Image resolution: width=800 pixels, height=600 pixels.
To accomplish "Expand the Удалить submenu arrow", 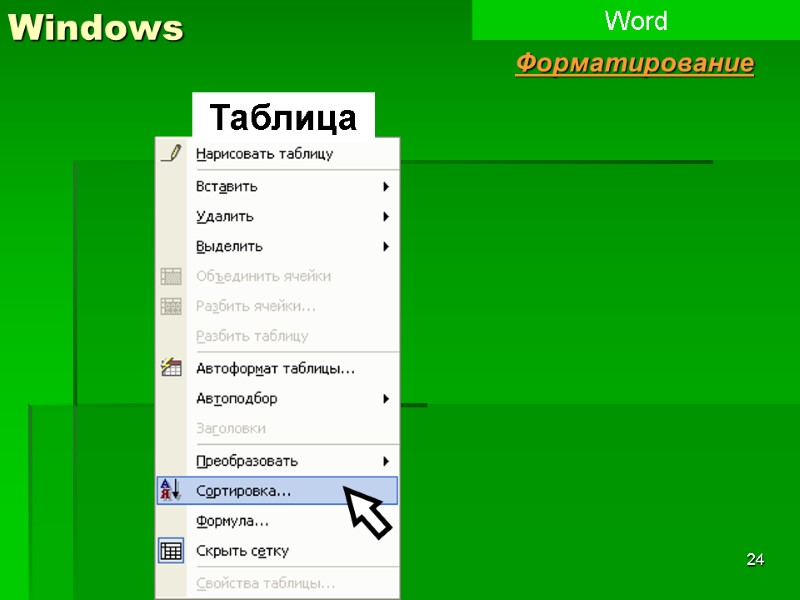I will pyautogui.click(x=386, y=217).
